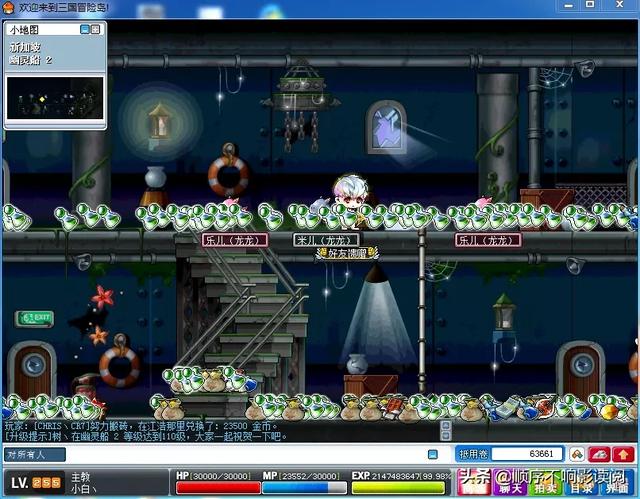Click the 抵用卷 voucher amount field
640x499 pixels.
[x=527, y=454]
